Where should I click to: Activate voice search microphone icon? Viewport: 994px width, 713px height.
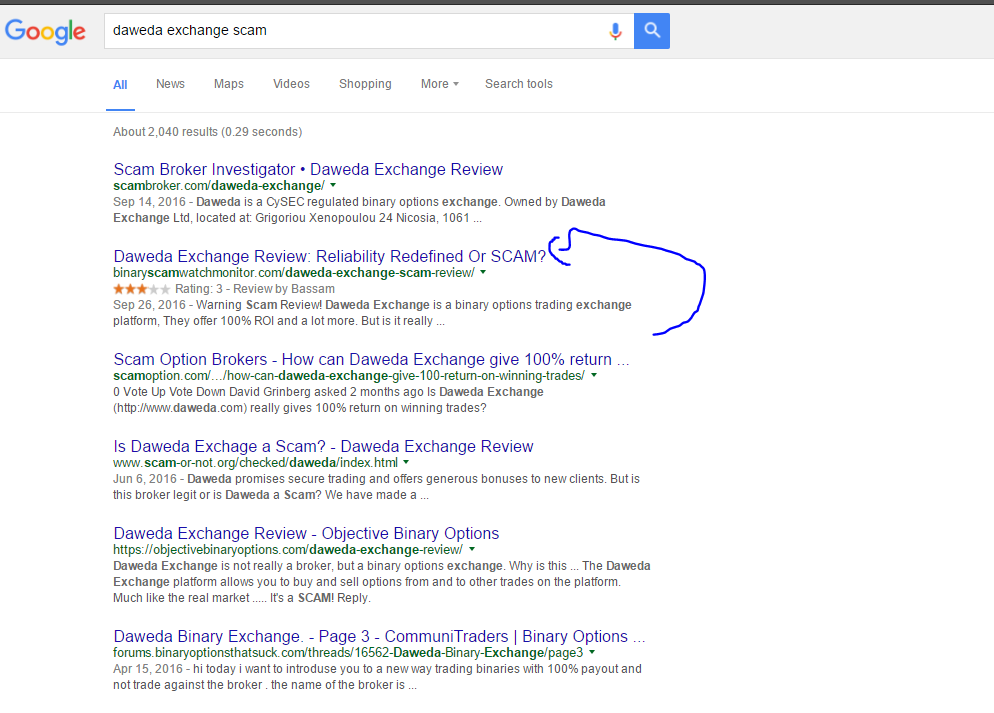(615, 30)
